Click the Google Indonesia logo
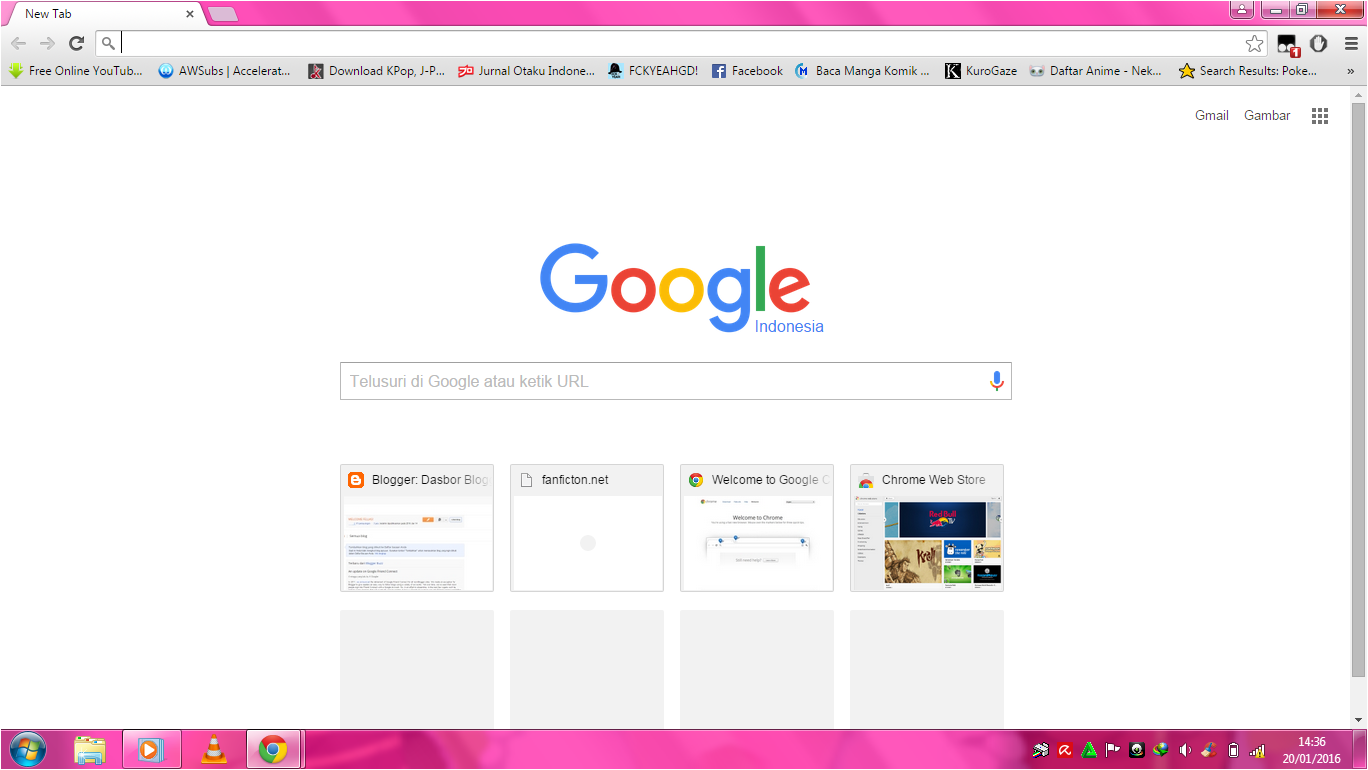The height and width of the screenshot is (770, 1368). (682, 289)
